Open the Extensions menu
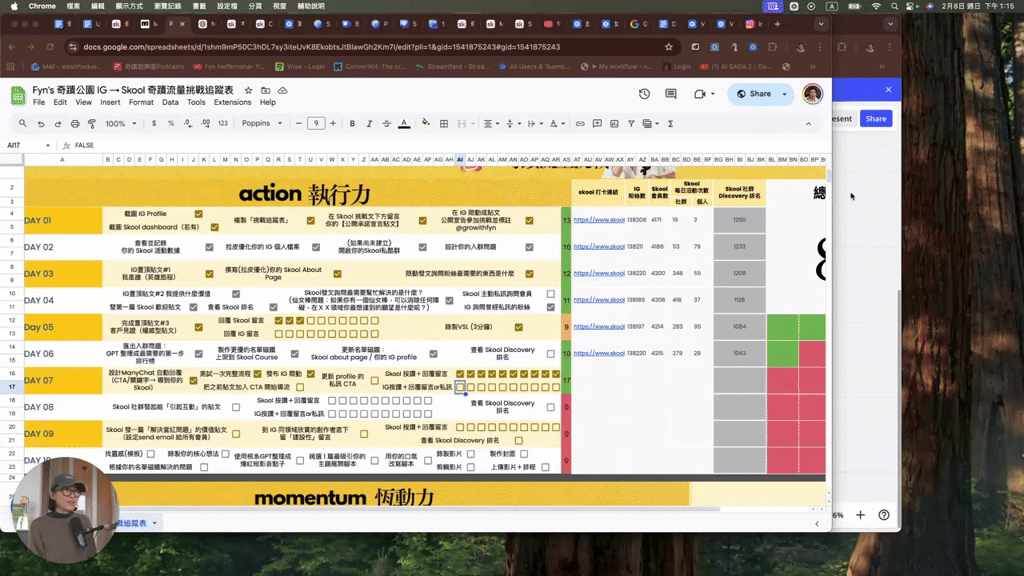 pyautogui.click(x=232, y=103)
